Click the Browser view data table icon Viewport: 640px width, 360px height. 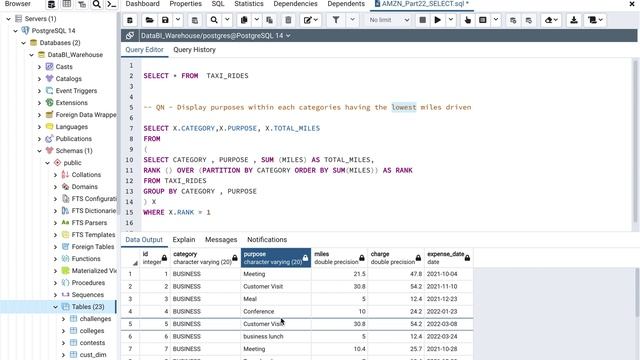coord(67,4)
